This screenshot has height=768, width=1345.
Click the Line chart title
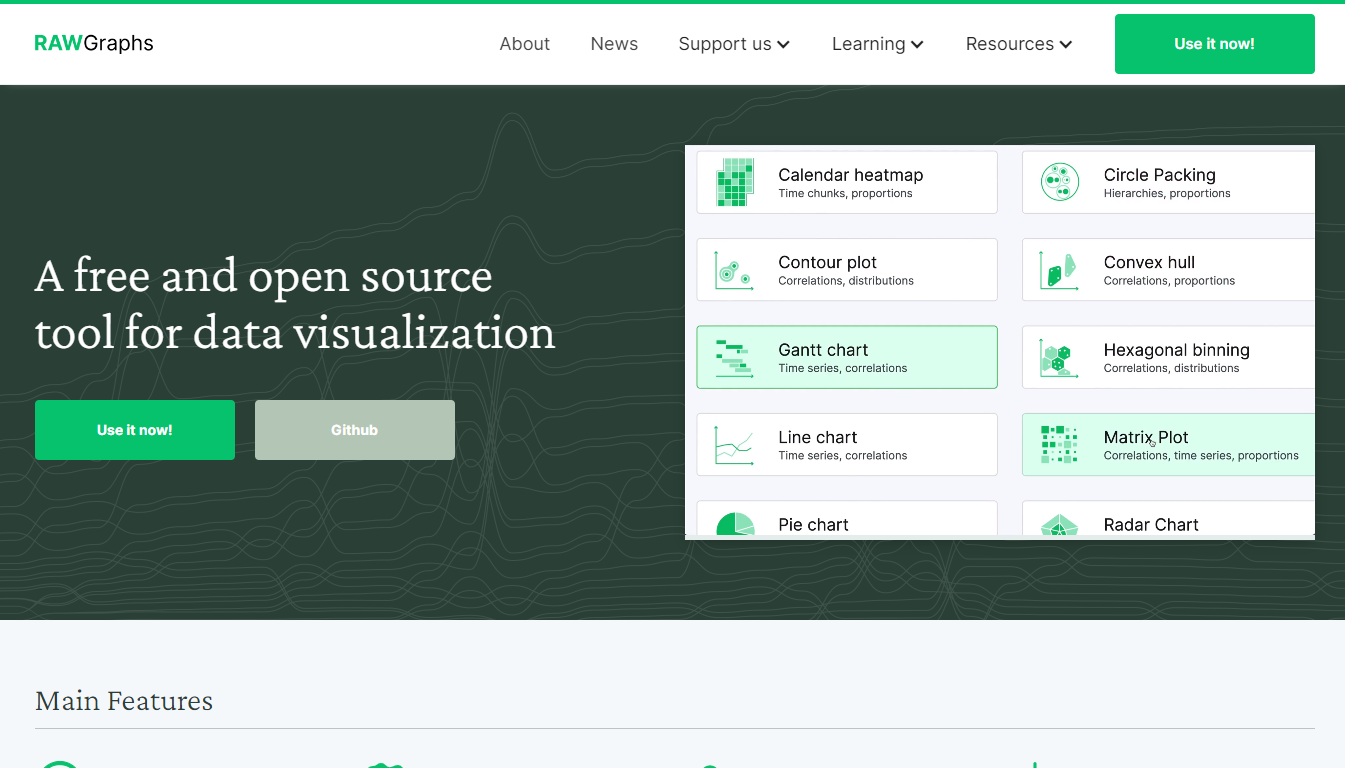tap(818, 437)
